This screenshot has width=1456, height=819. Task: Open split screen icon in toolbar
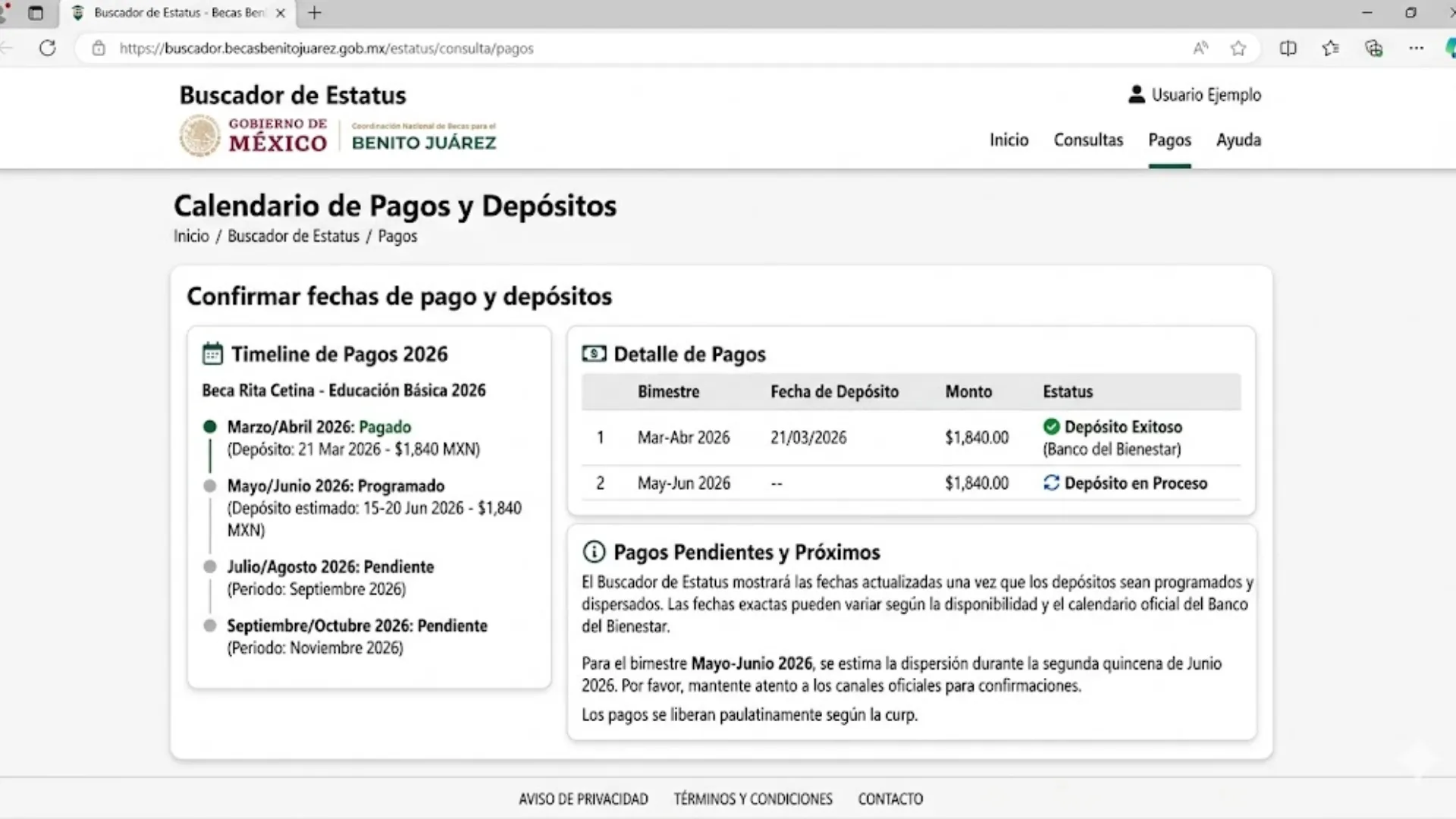click(1288, 49)
